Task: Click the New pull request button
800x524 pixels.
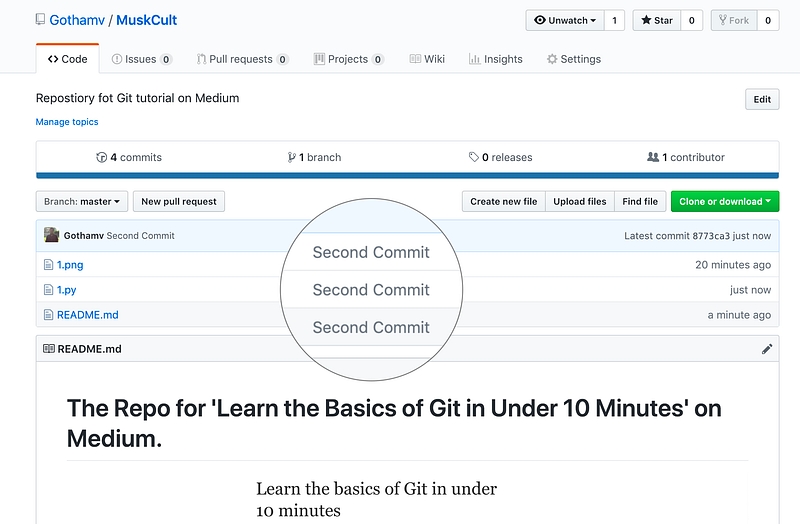Action: point(179,201)
